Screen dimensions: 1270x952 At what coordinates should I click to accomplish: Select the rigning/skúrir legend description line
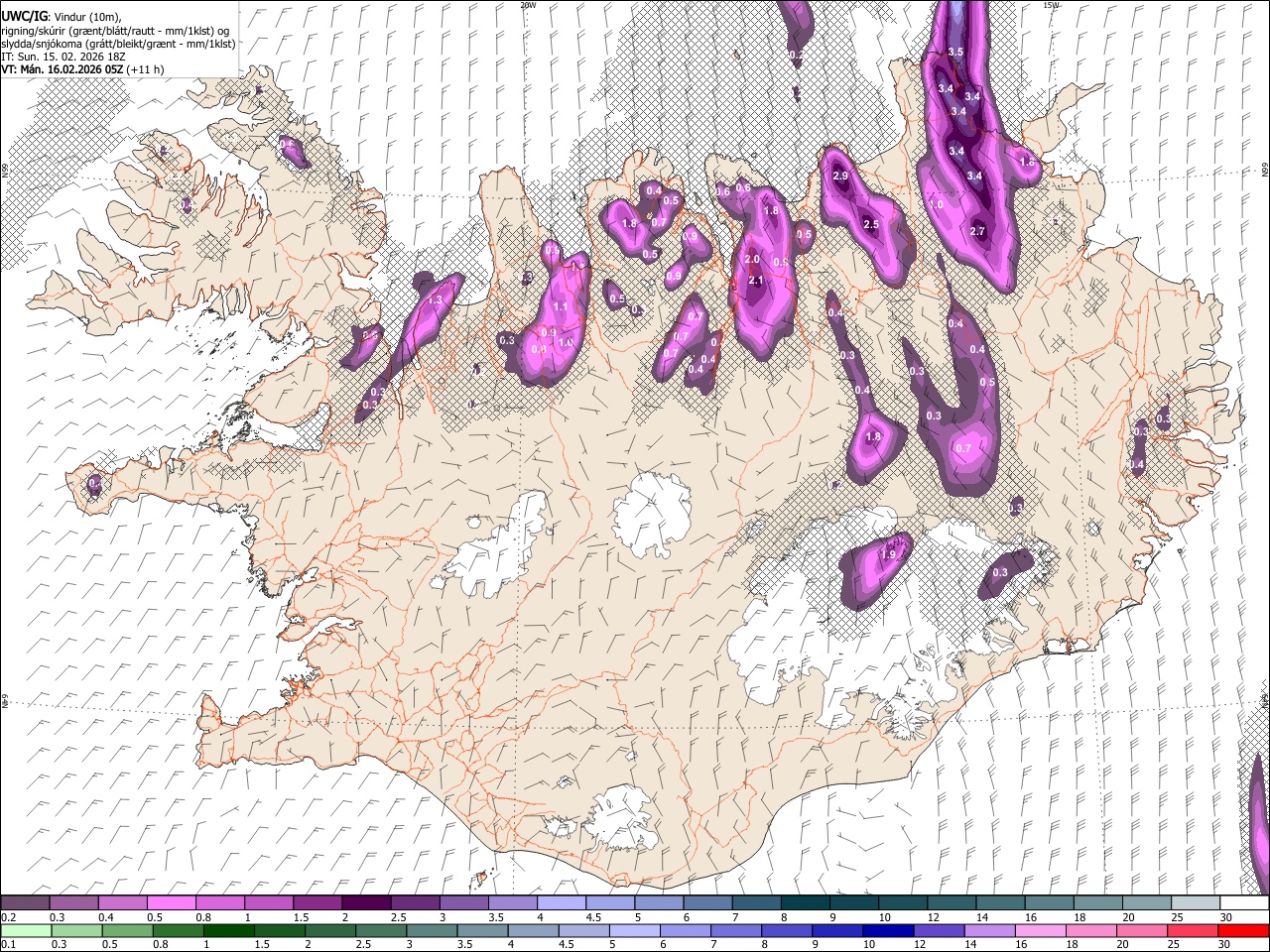pyautogui.click(x=115, y=31)
